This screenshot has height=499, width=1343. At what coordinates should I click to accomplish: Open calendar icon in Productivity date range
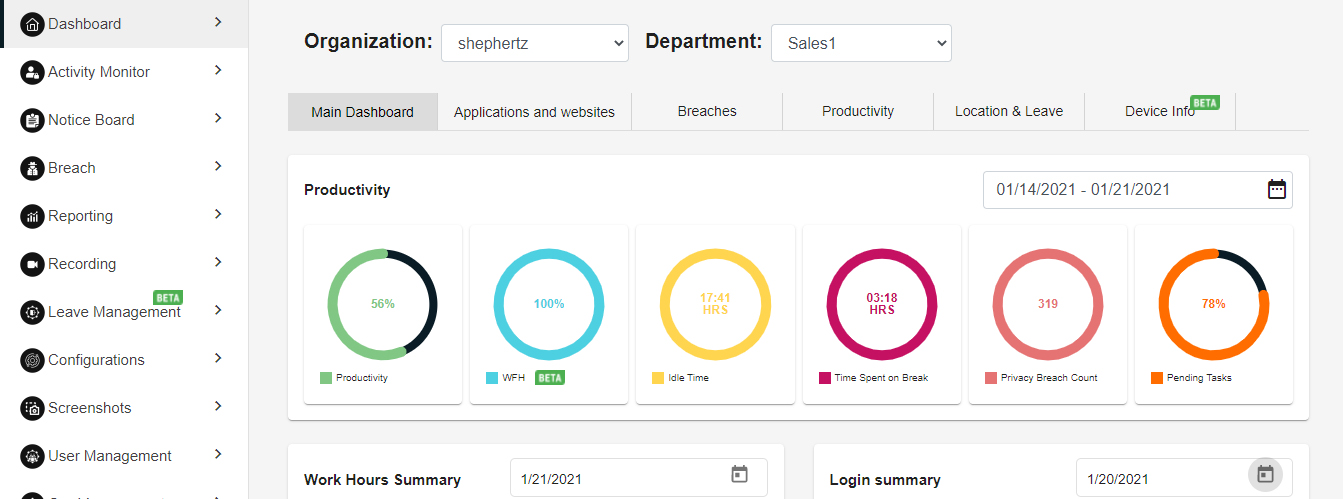tap(1276, 189)
